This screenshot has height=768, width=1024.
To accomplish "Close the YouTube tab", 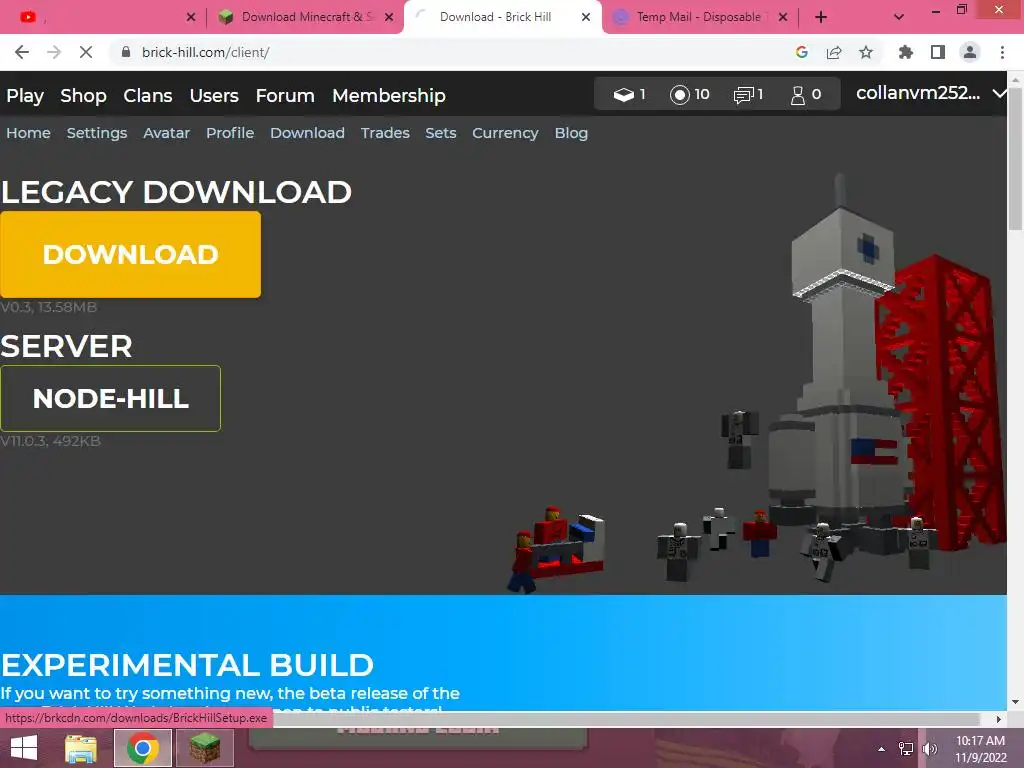I will tap(191, 17).
